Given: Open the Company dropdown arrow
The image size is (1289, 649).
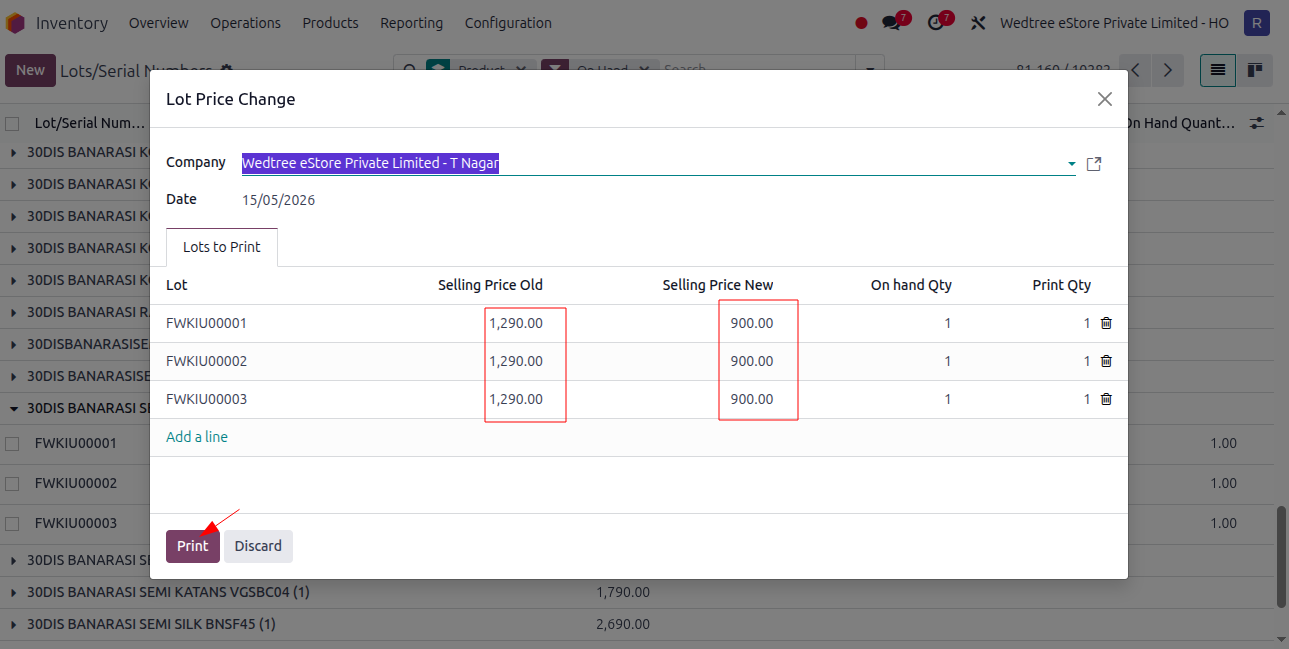Looking at the screenshot, I should tap(1071, 164).
